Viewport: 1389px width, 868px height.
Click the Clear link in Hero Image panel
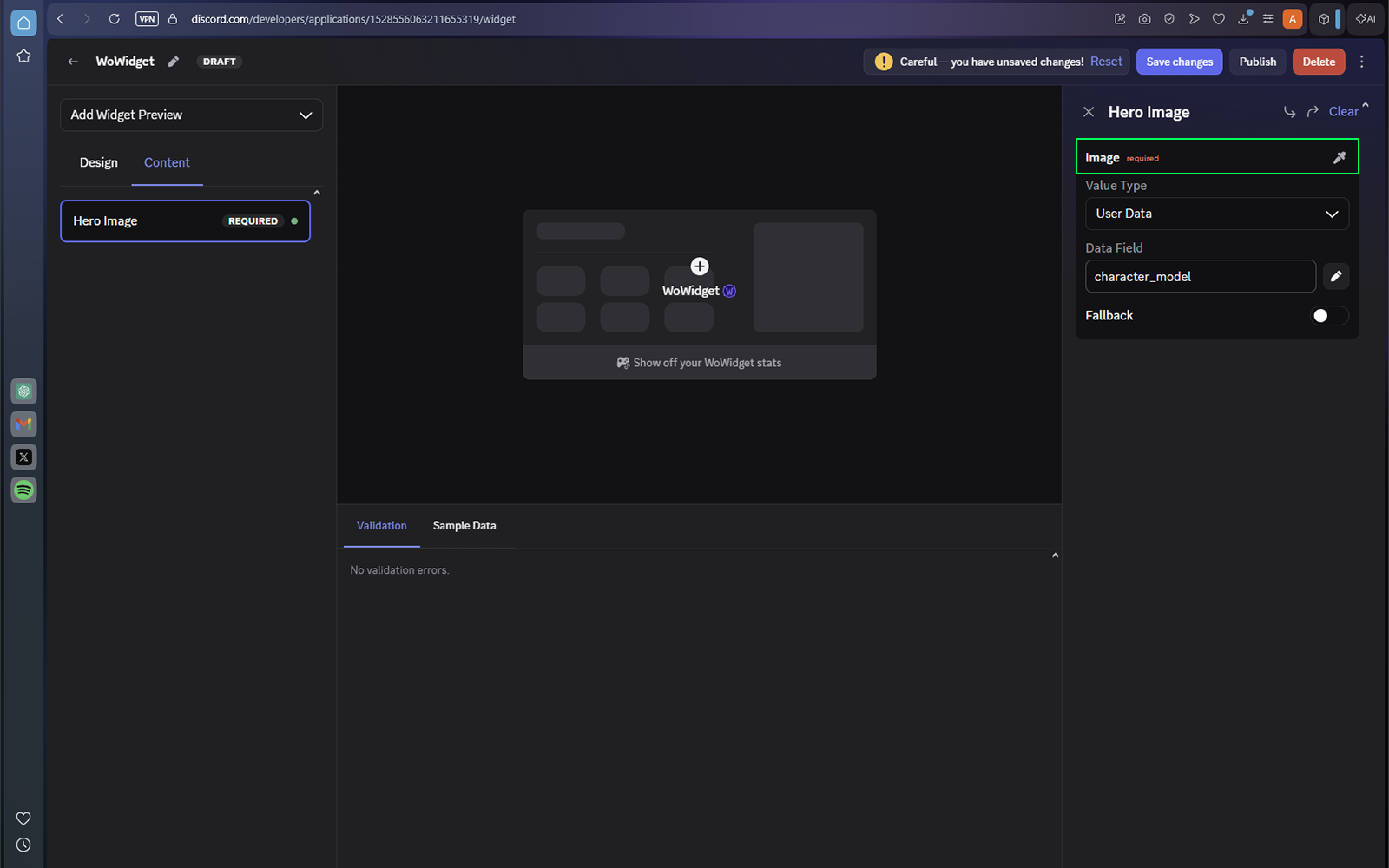(1343, 112)
